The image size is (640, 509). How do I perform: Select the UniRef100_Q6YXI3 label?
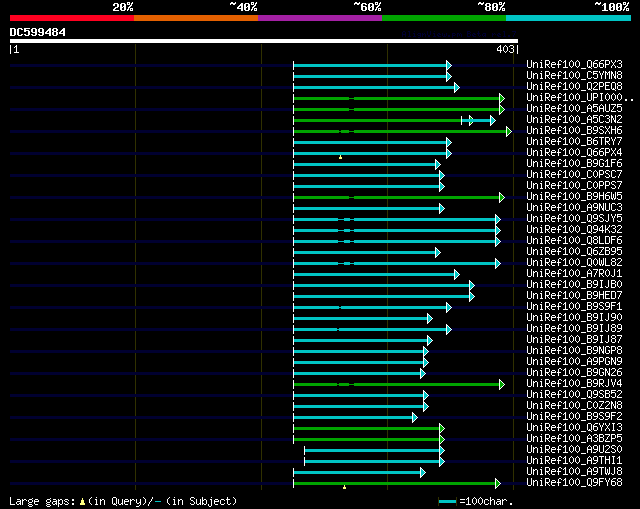574,428
